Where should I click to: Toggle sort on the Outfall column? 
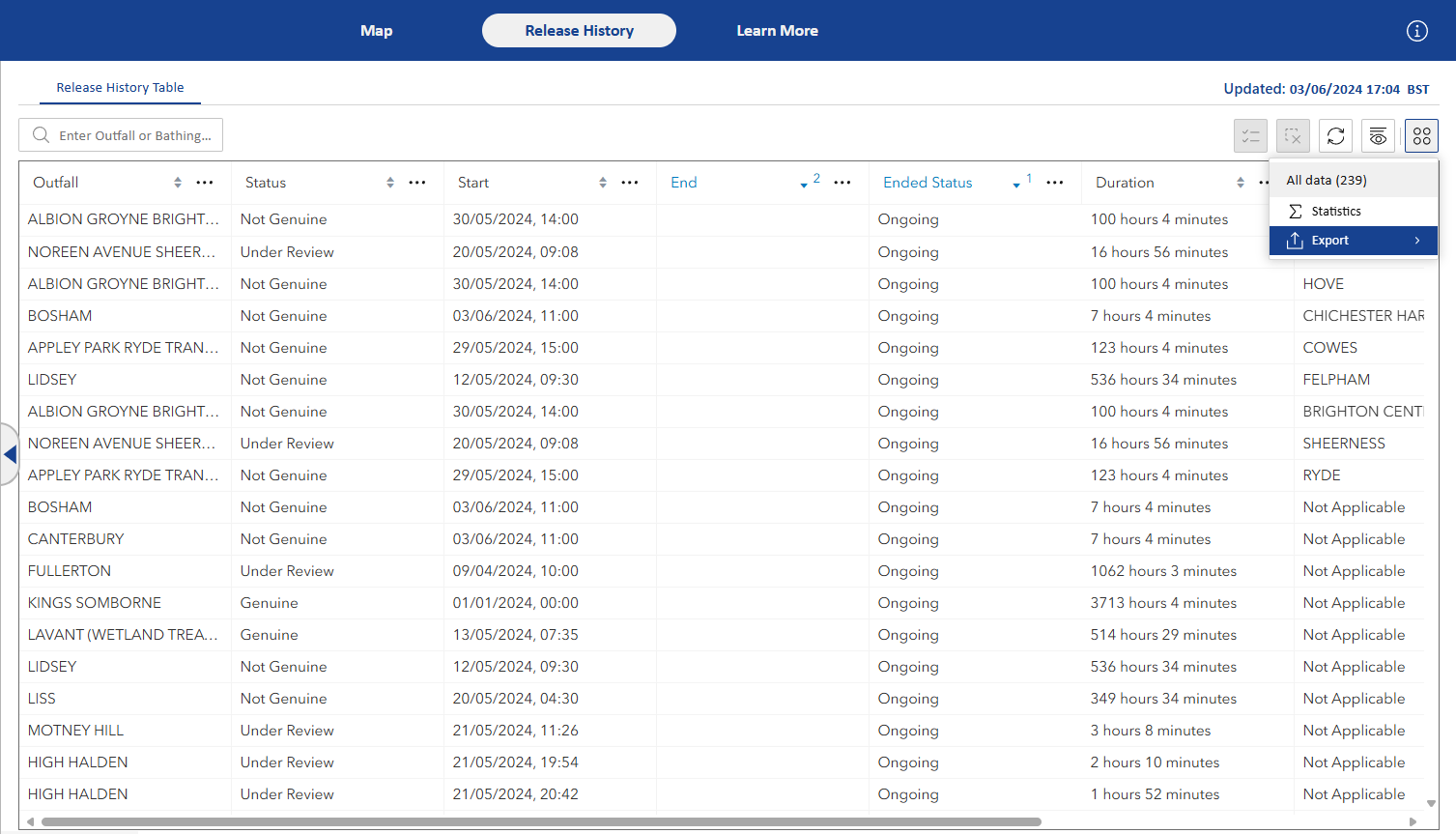(x=178, y=183)
